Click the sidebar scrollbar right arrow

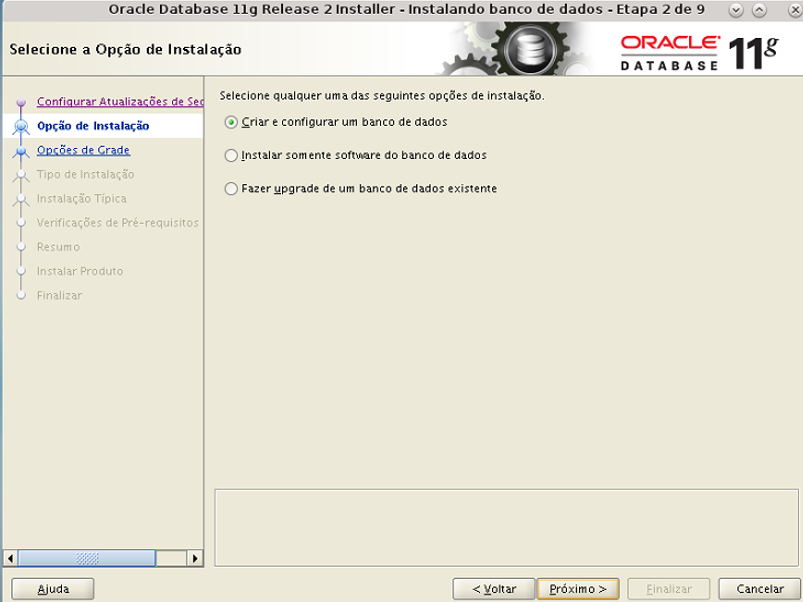click(195, 558)
